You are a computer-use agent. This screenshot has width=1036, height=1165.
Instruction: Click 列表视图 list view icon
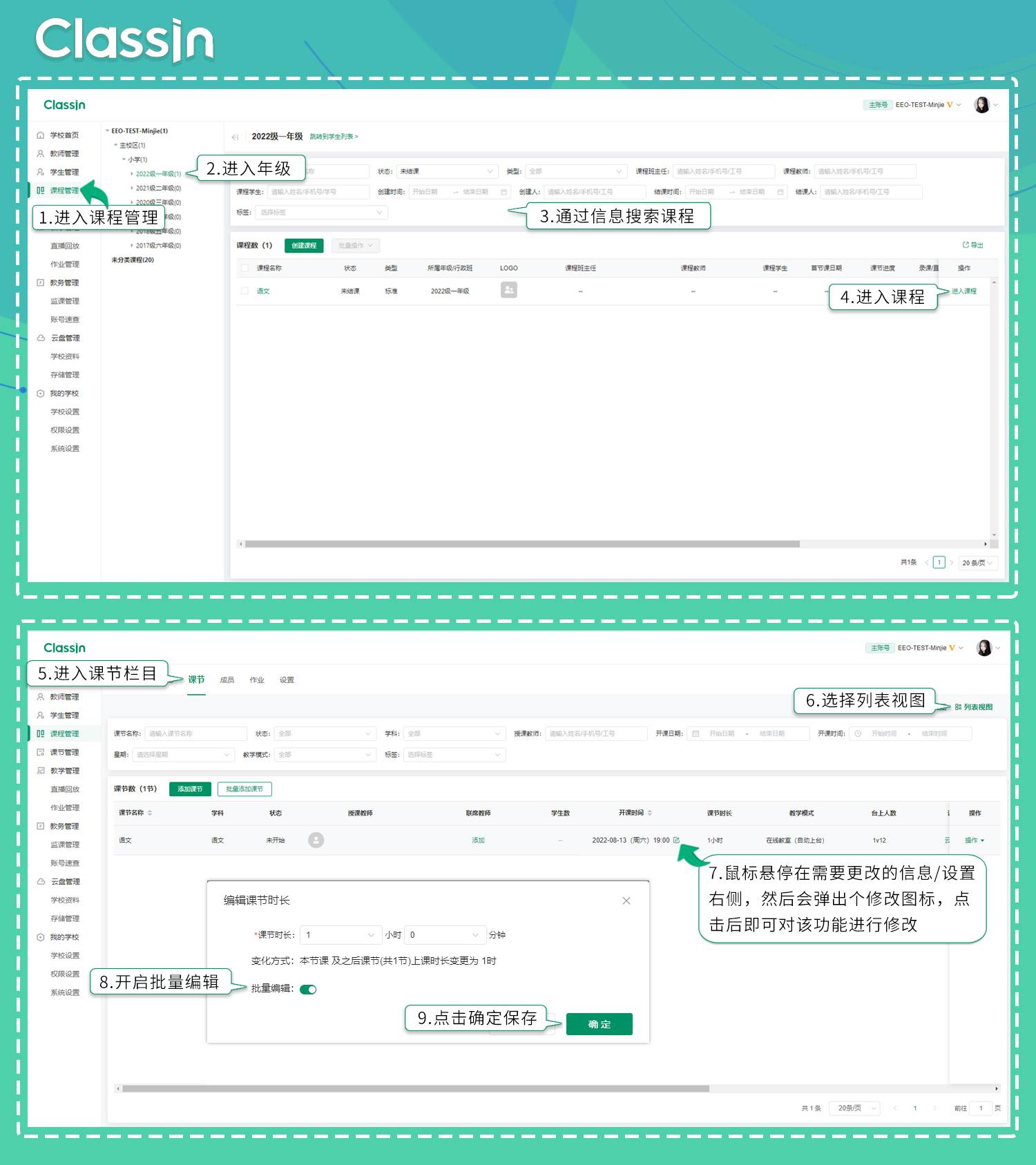click(x=958, y=707)
